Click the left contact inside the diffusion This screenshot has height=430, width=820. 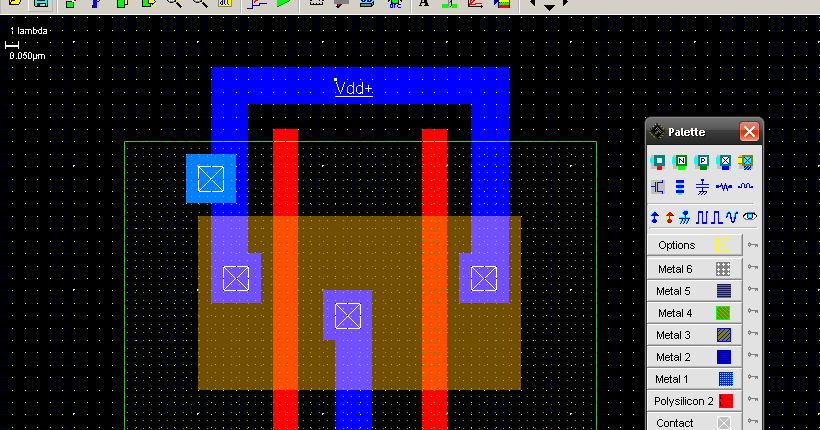click(236, 278)
